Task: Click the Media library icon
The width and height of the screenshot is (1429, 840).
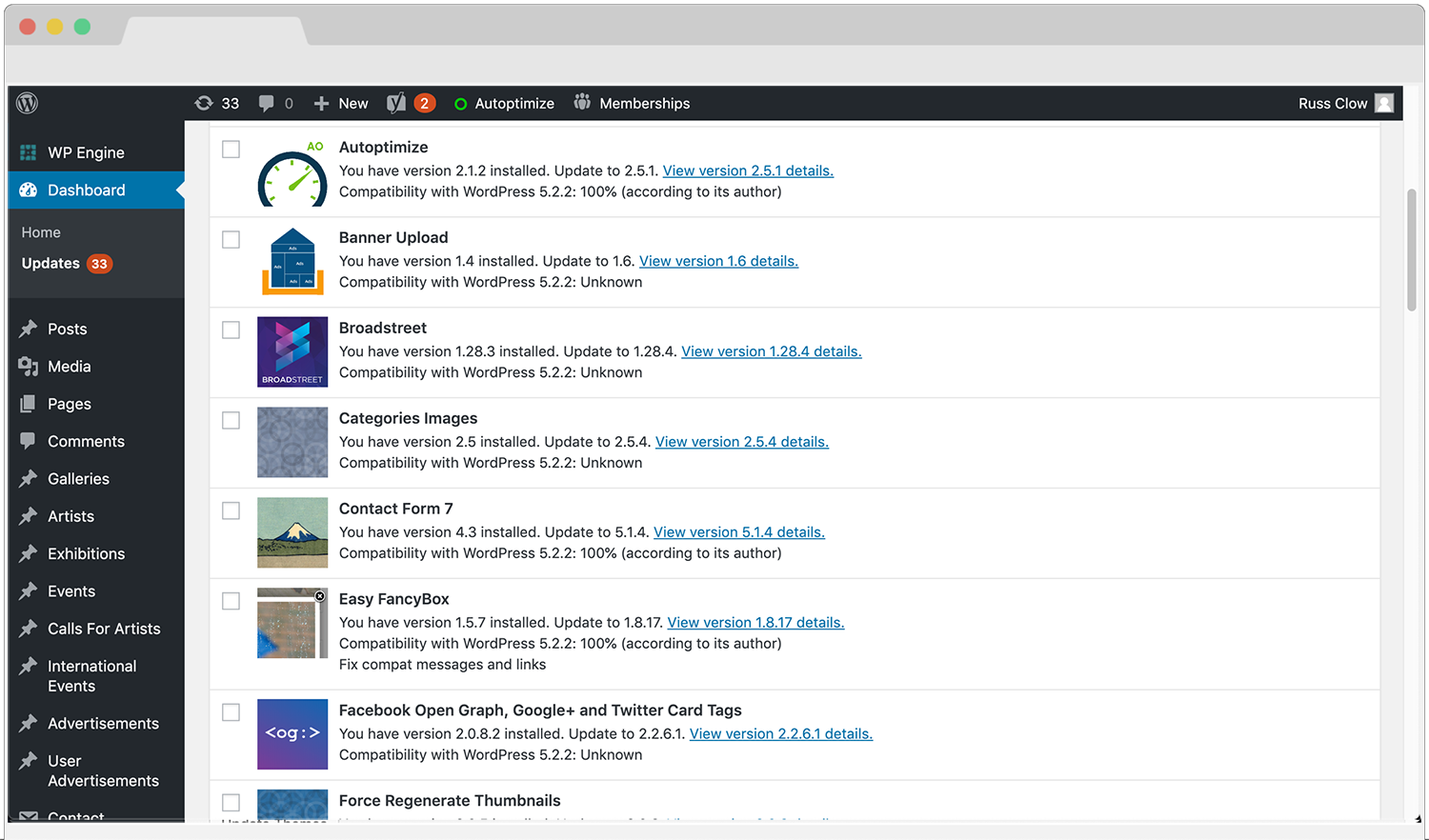Action: click(x=29, y=367)
